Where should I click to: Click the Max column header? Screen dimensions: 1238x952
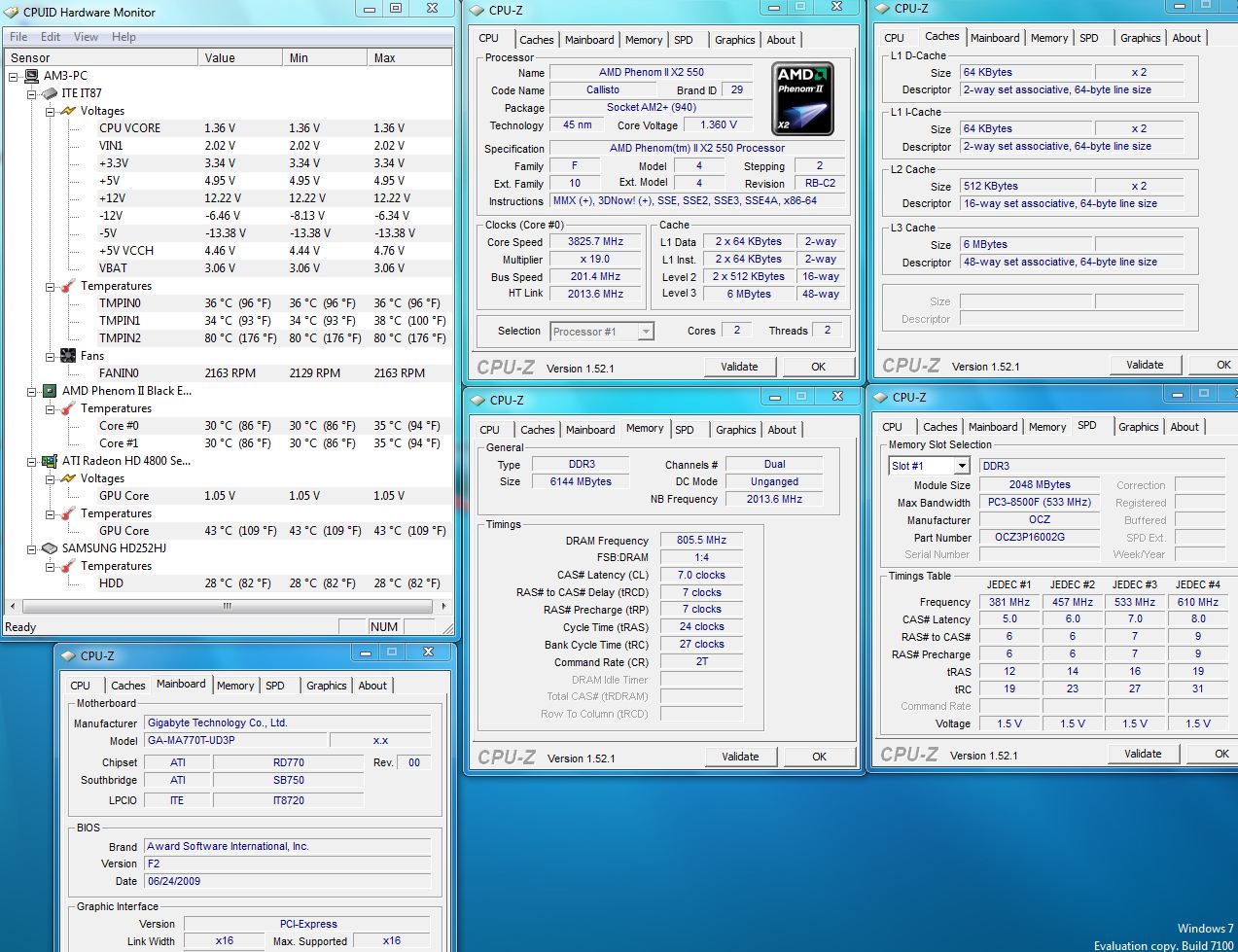(409, 58)
